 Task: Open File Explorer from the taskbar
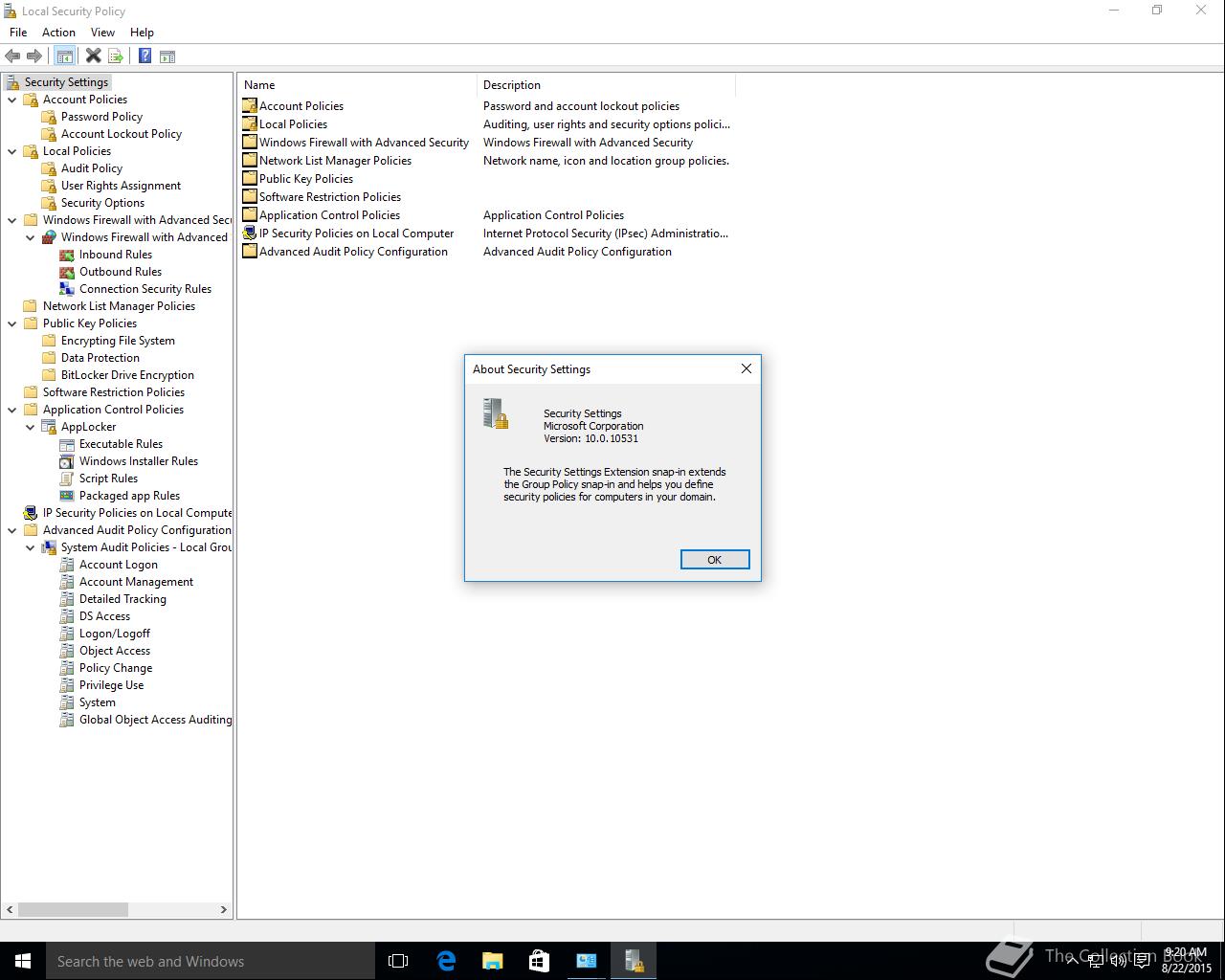tap(492, 961)
